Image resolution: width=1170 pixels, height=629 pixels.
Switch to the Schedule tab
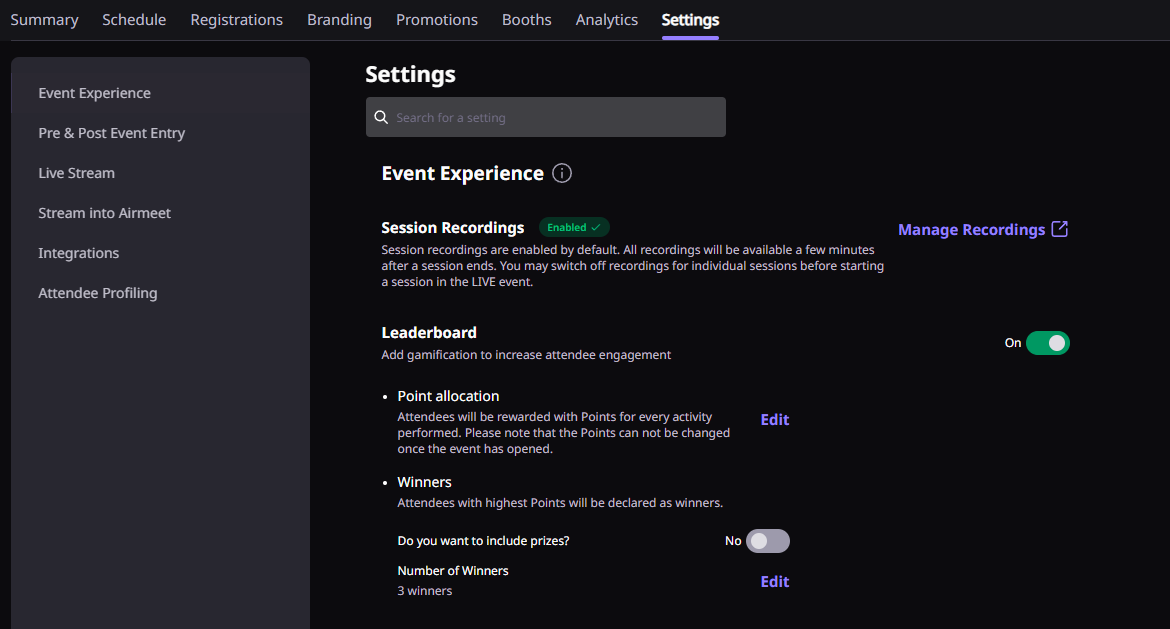pos(134,20)
